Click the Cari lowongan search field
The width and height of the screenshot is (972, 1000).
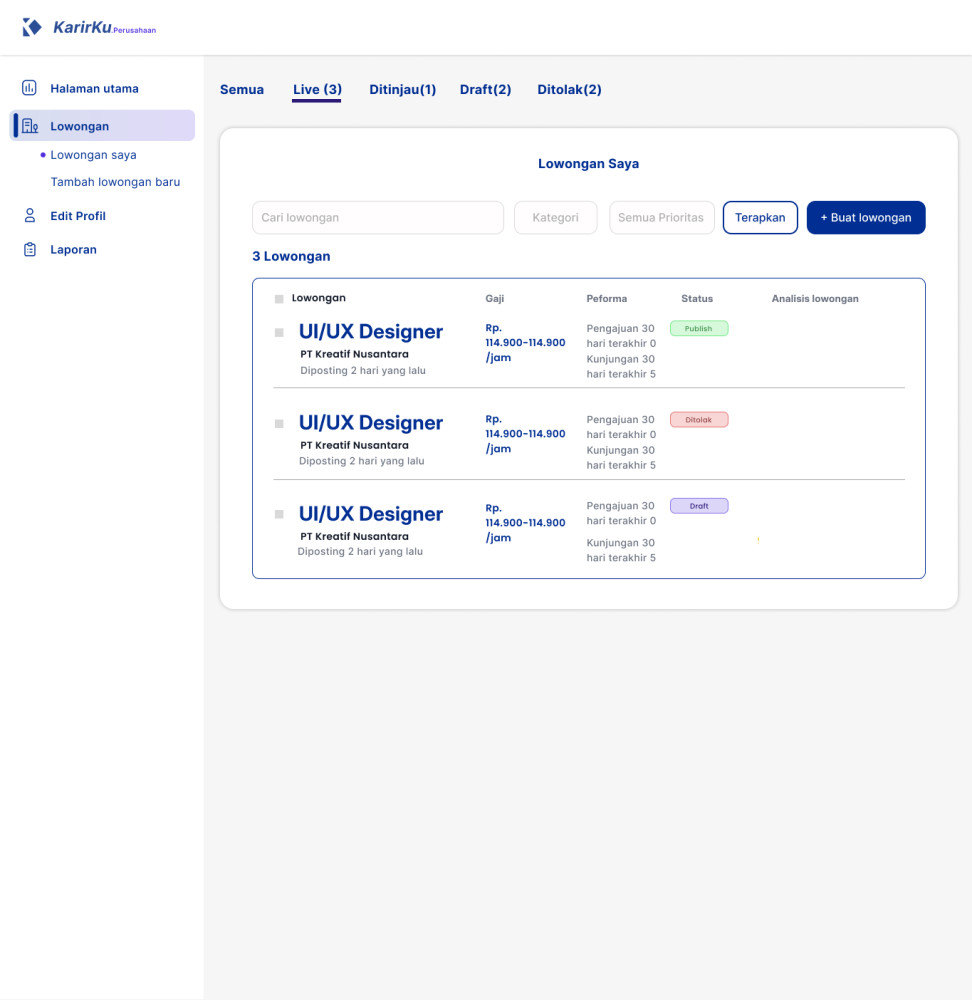coord(377,218)
